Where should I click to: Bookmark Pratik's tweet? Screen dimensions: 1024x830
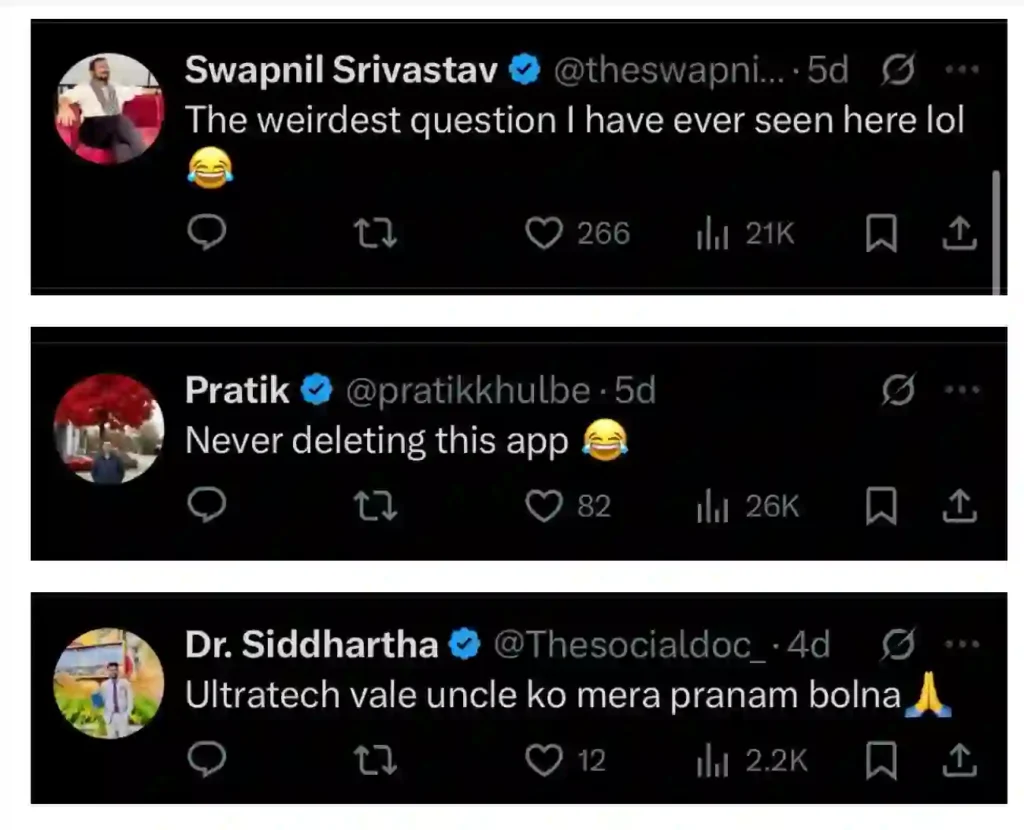pos(881,506)
